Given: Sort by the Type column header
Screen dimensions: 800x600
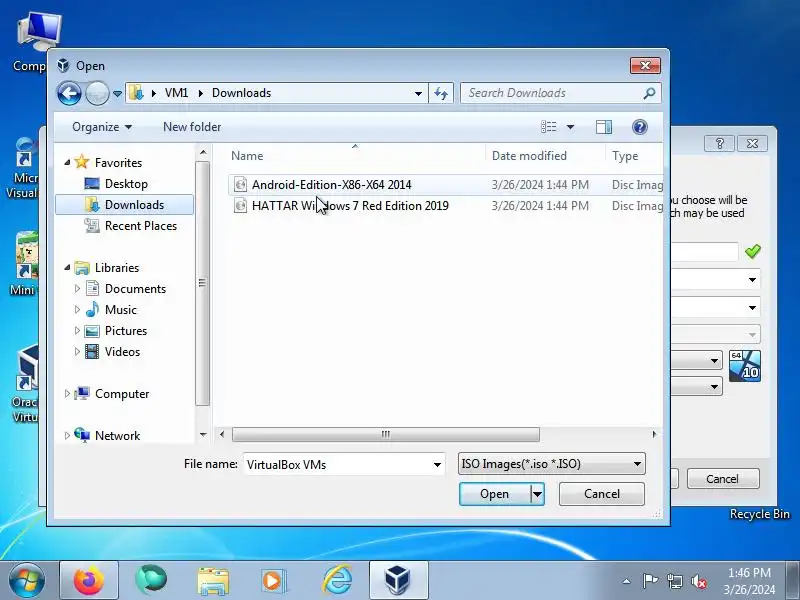Looking at the screenshot, I should click(625, 156).
